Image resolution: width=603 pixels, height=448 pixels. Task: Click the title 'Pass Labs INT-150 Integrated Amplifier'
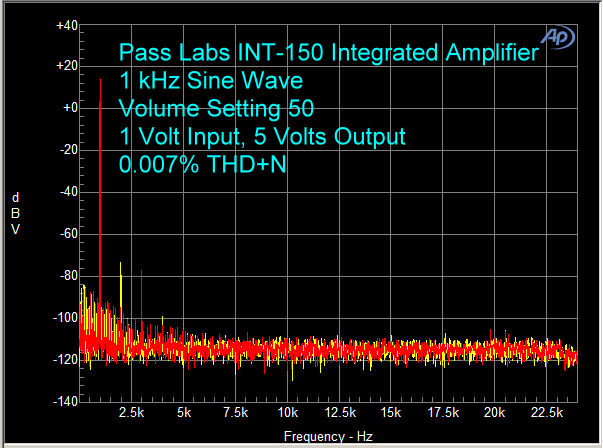329,52
